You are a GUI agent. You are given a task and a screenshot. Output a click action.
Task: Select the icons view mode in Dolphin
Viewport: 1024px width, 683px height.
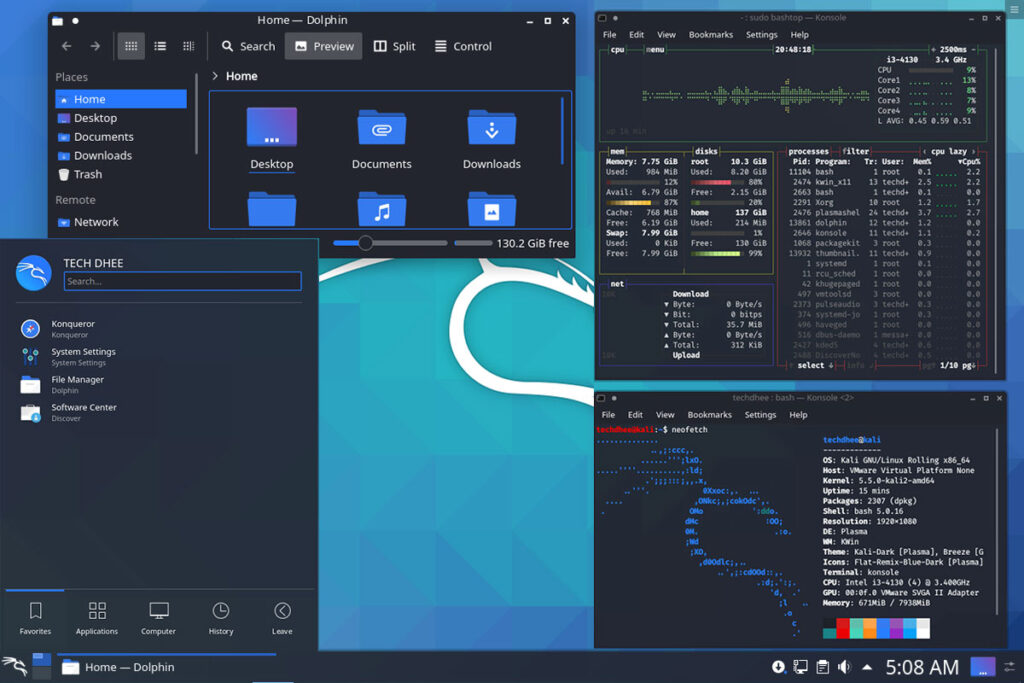point(131,46)
